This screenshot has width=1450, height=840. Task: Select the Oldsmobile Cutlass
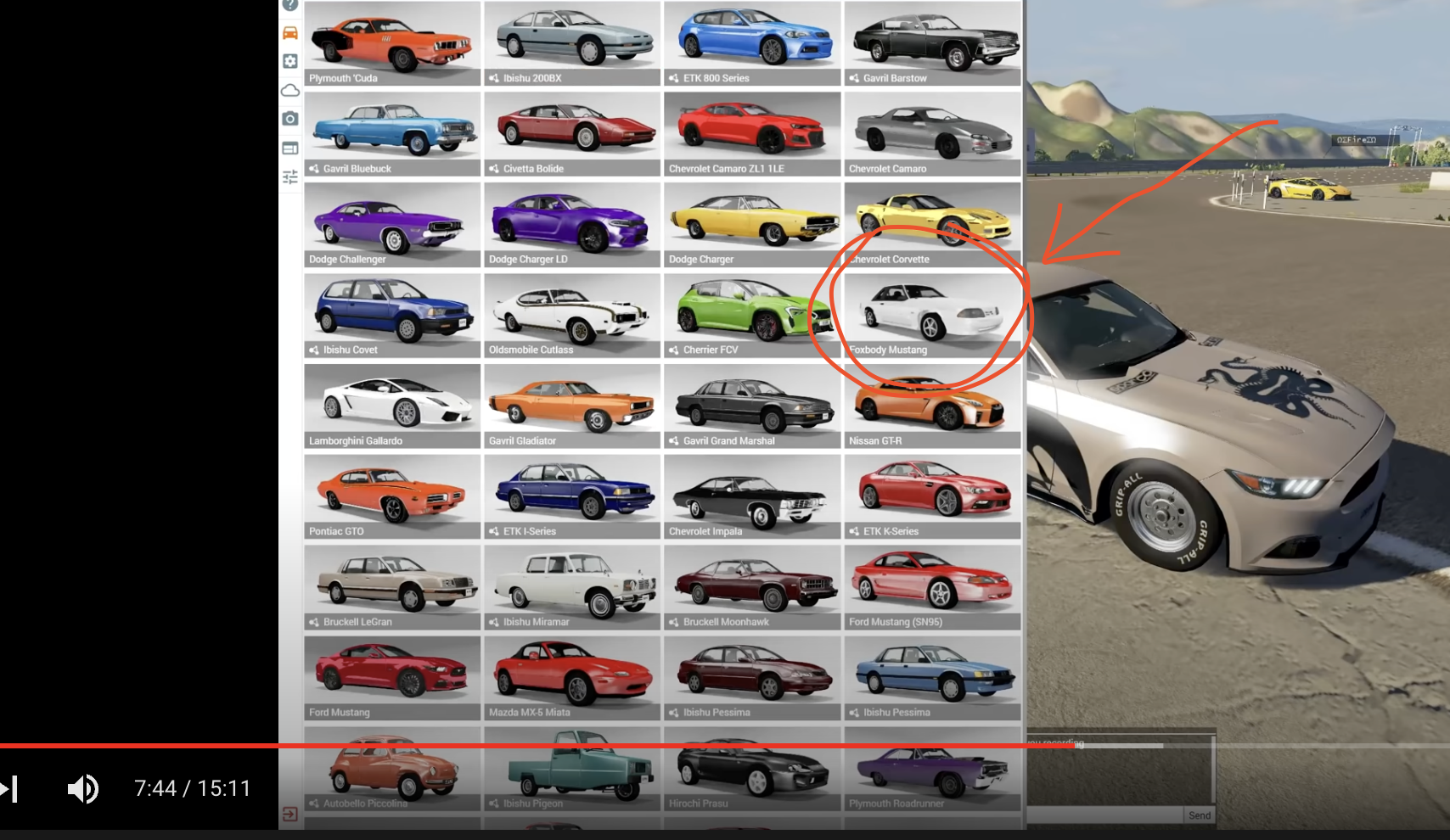(x=572, y=316)
